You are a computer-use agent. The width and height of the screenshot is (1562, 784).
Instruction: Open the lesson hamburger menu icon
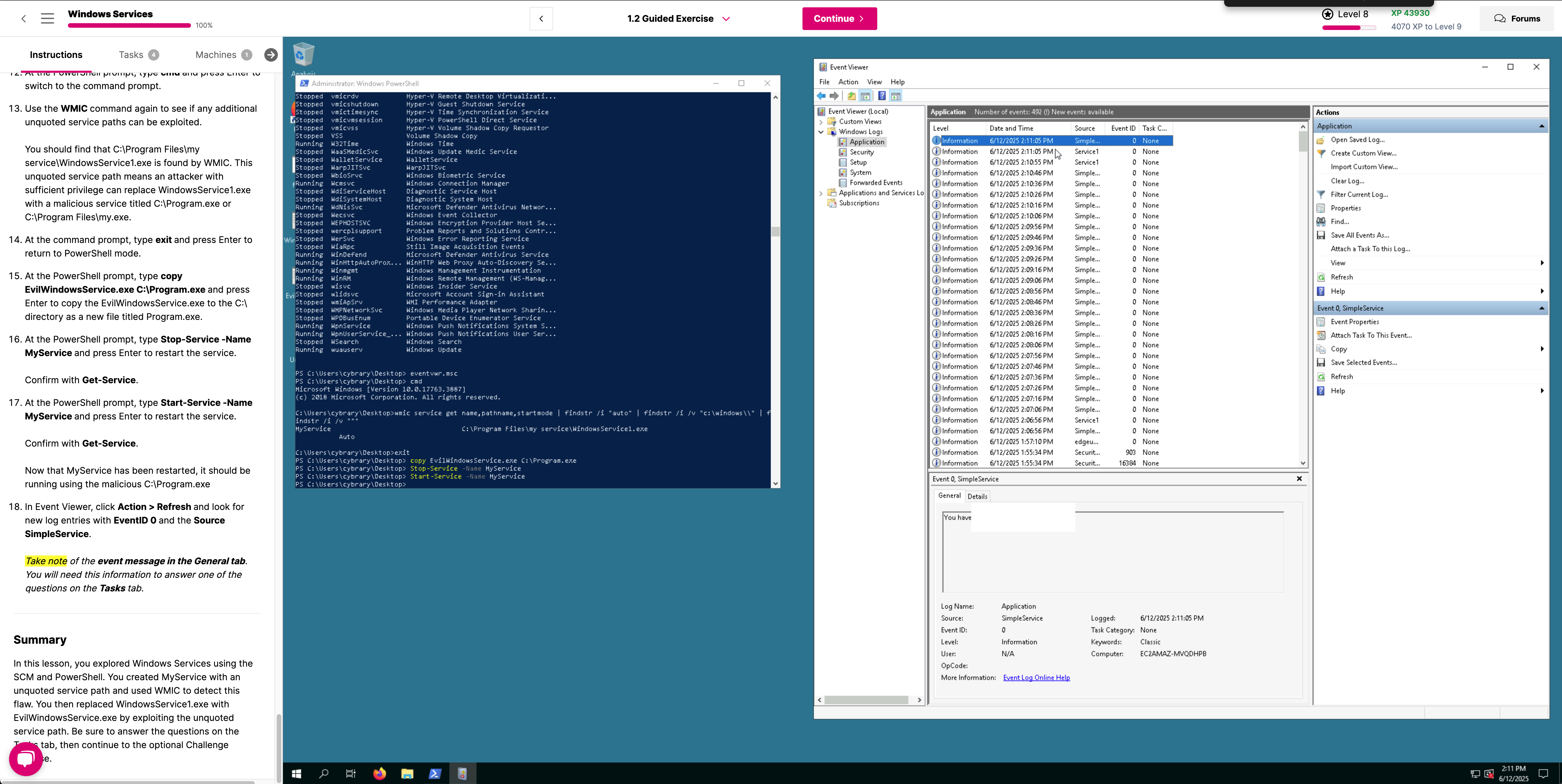pyautogui.click(x=47, y=19)
